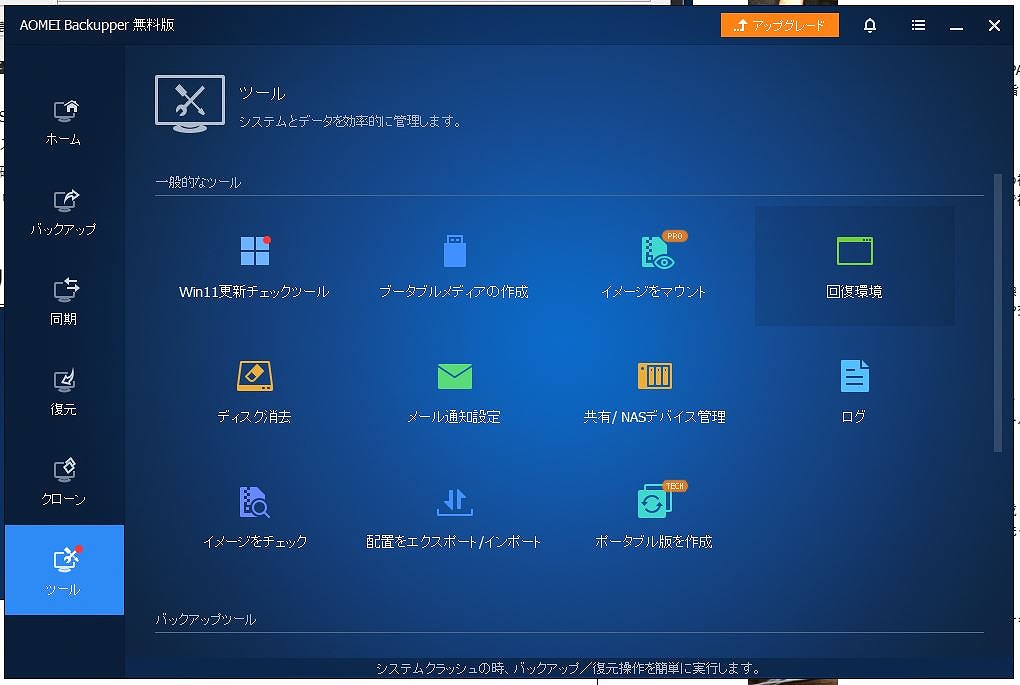
Task: Open the バックアップ sidebar section
Action: coord(64,213)
